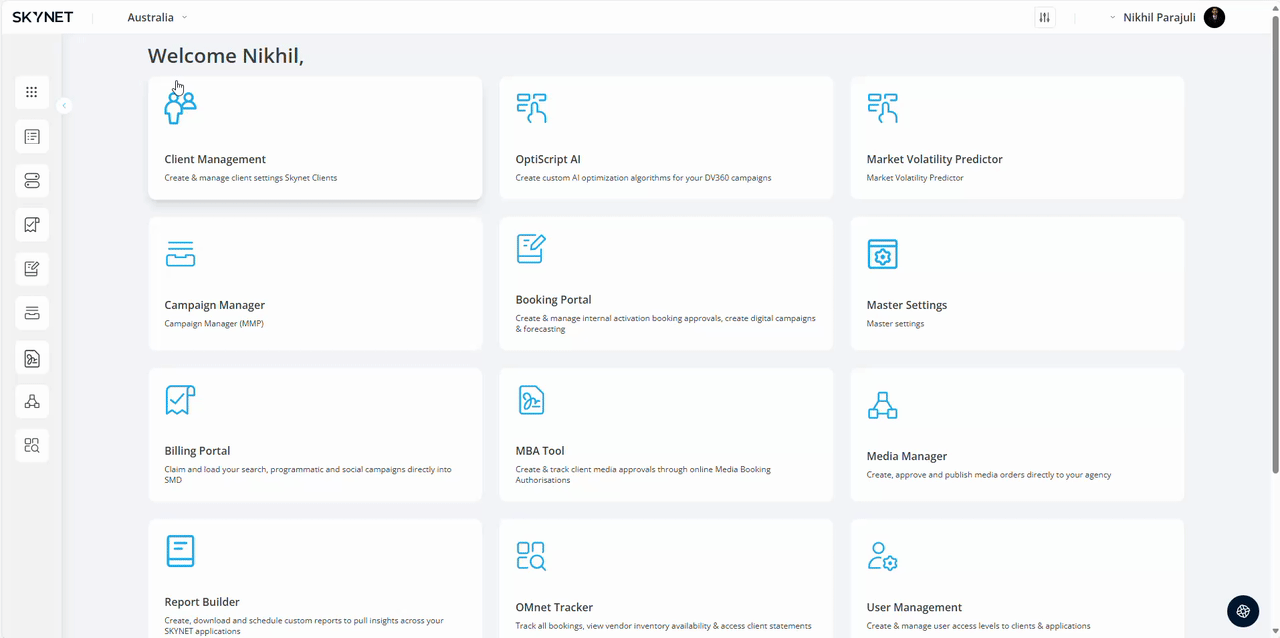Click the Report Builder book icon

[180, 551]
